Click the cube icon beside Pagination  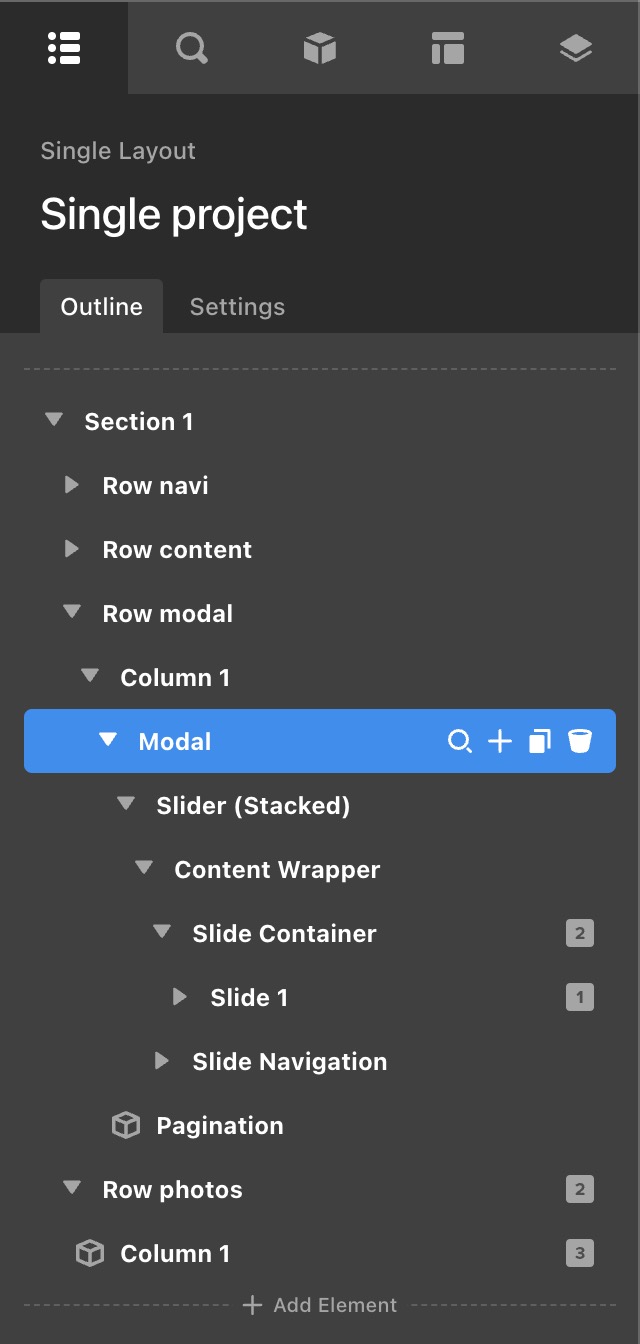click(x=125, y=1125)
